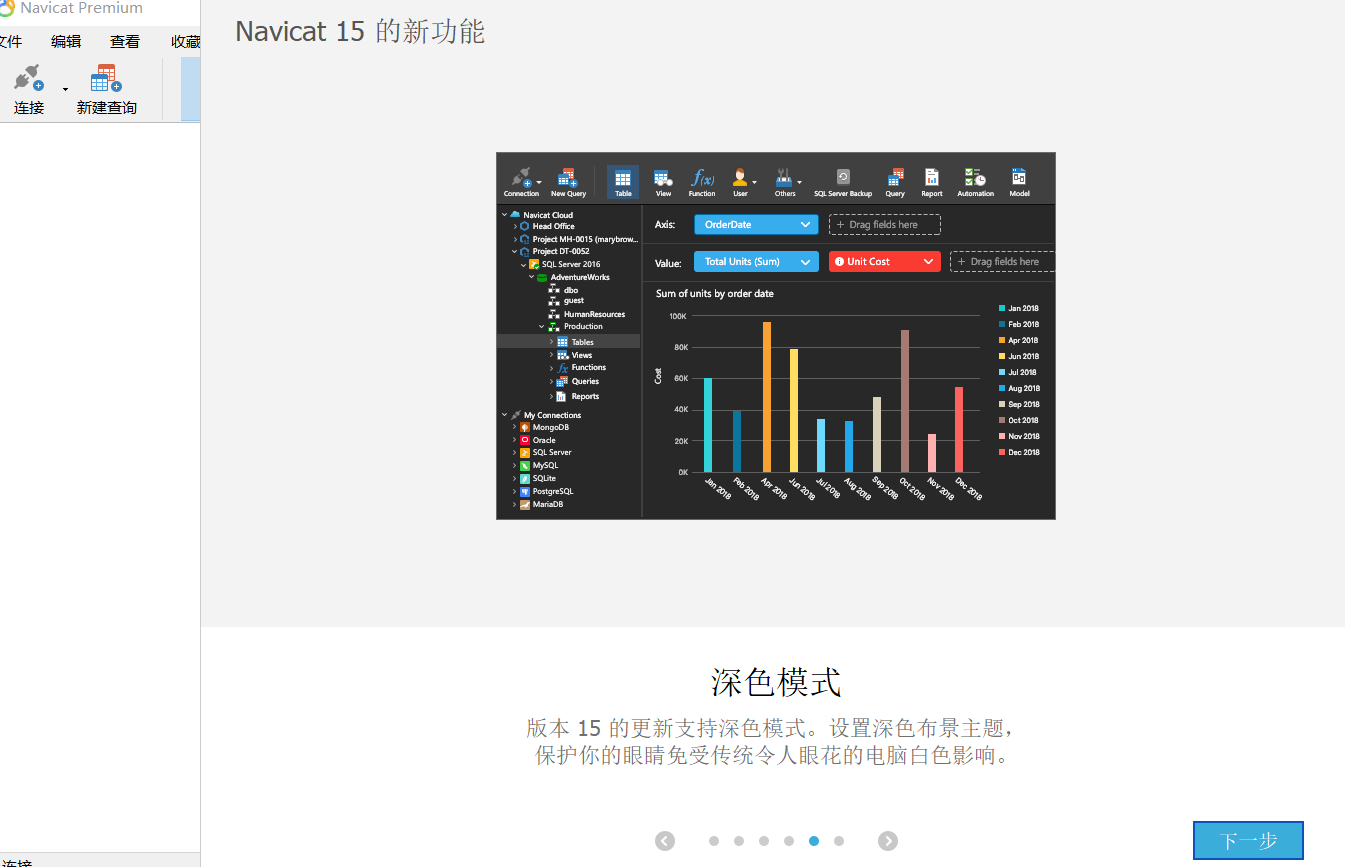Go back with the left arrow circle
Viewport: 1345px width, 867px height.
click(665, 841)
